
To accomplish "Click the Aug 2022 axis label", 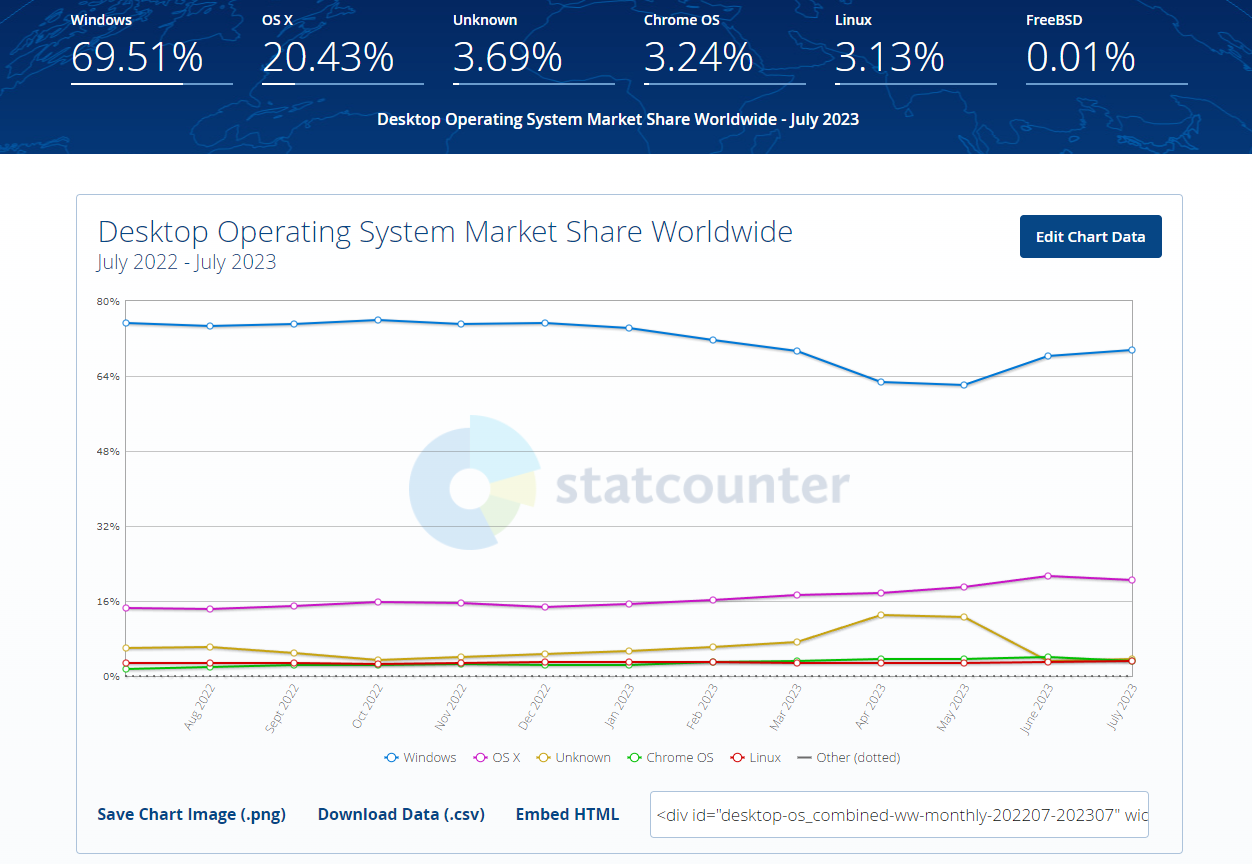I will 200,706.
